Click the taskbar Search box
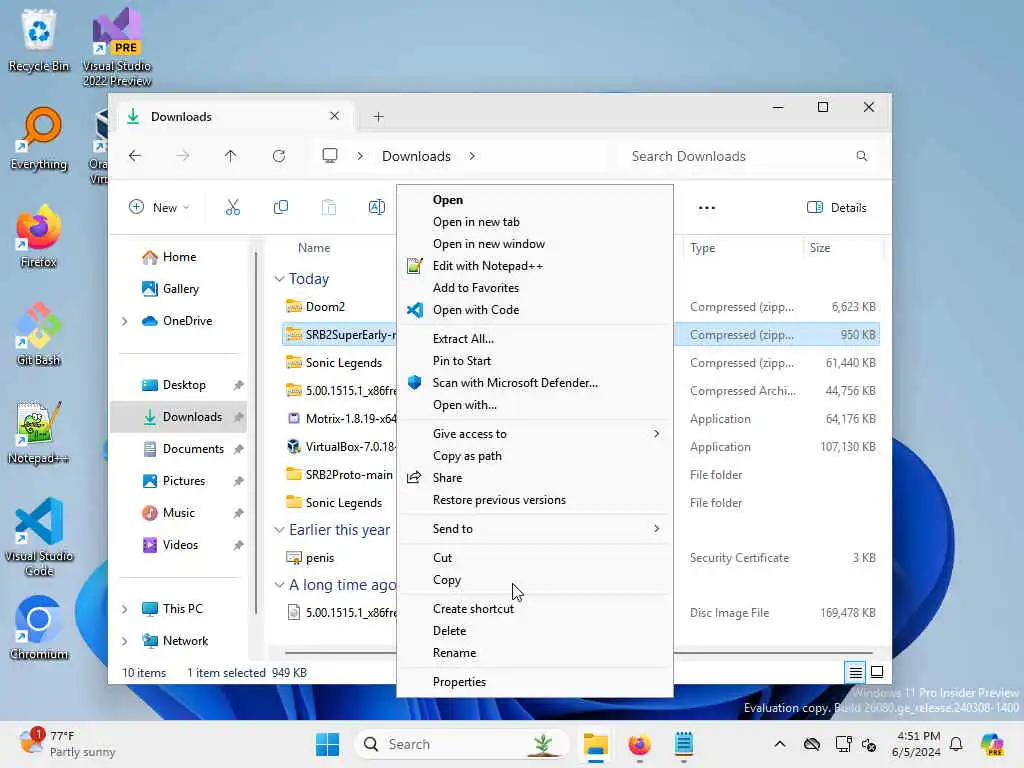Viewport: 1024px width, 768px height. tap(461, 744)
